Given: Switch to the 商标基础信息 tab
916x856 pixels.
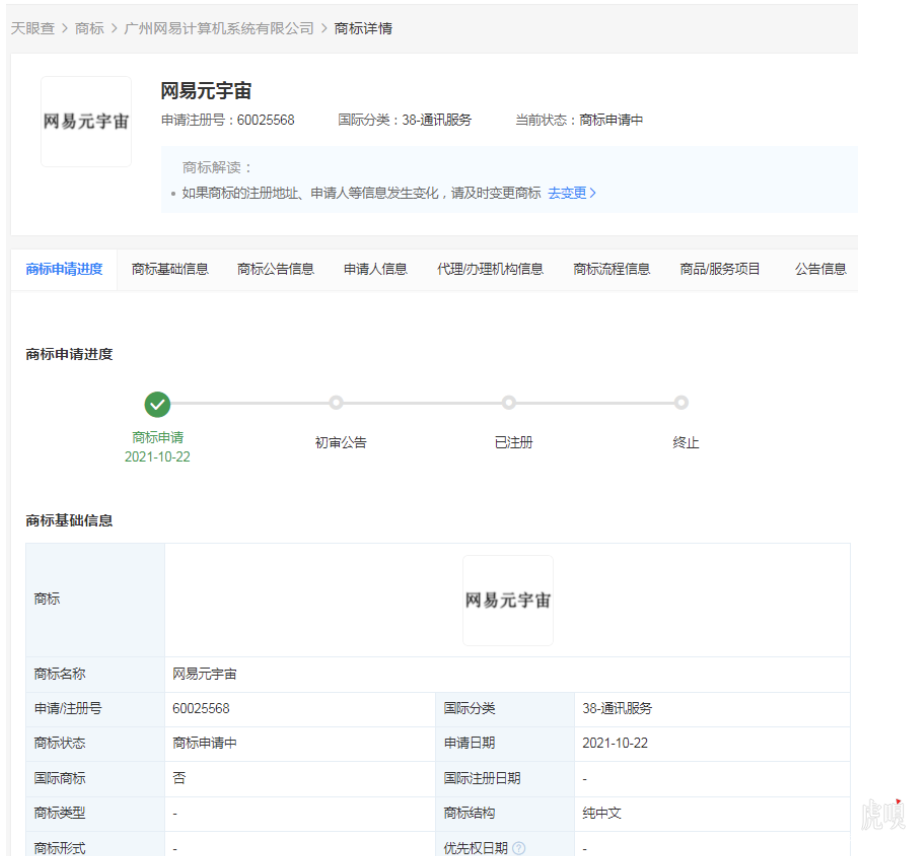Looking at the screenshot, I should (170, 269).
